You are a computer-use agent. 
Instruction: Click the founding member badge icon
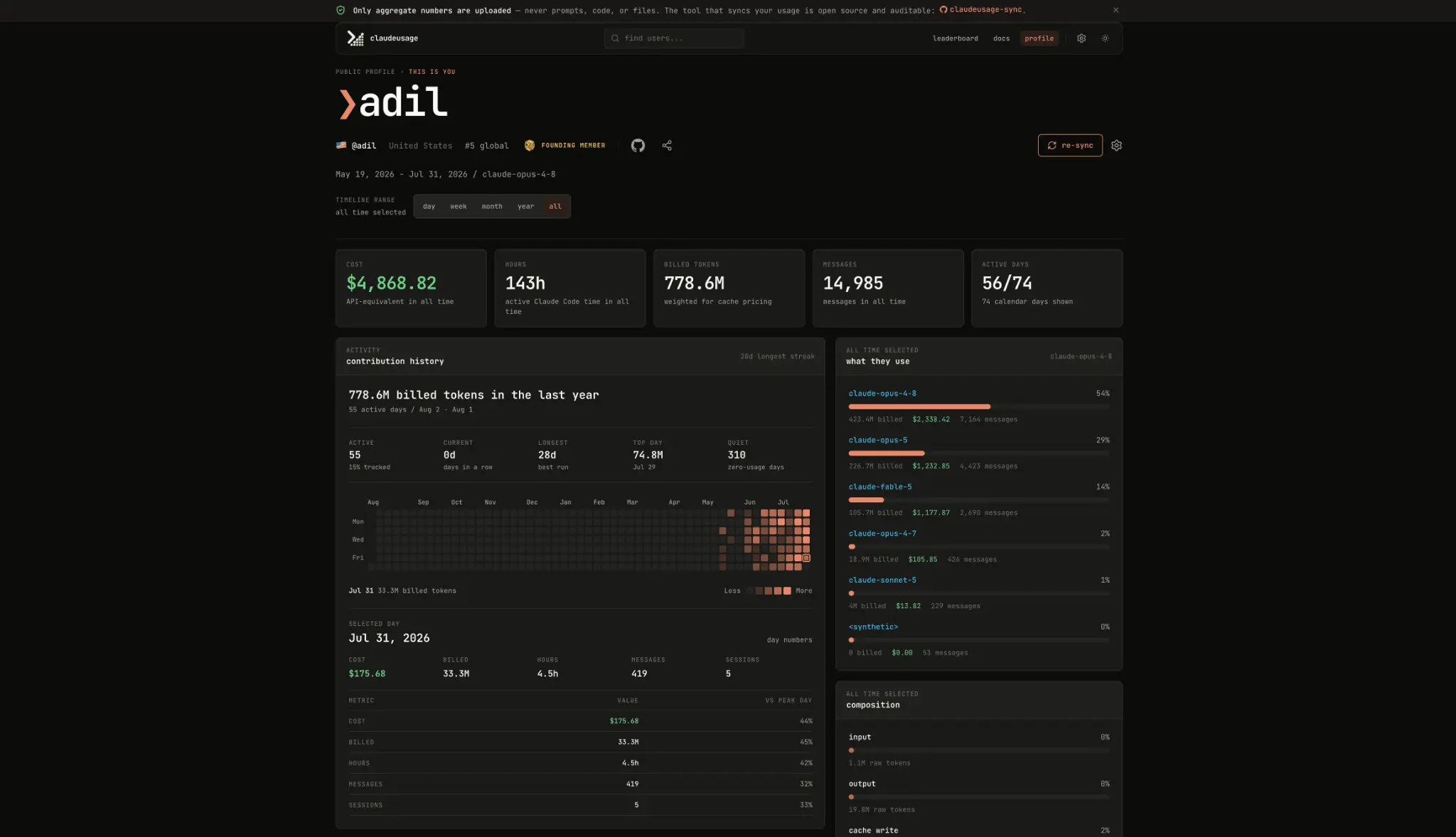tap(529, 146)
